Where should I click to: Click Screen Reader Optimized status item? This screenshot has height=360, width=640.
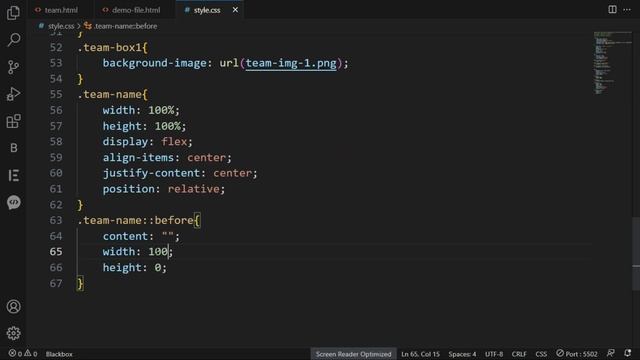tap(353, 354)
